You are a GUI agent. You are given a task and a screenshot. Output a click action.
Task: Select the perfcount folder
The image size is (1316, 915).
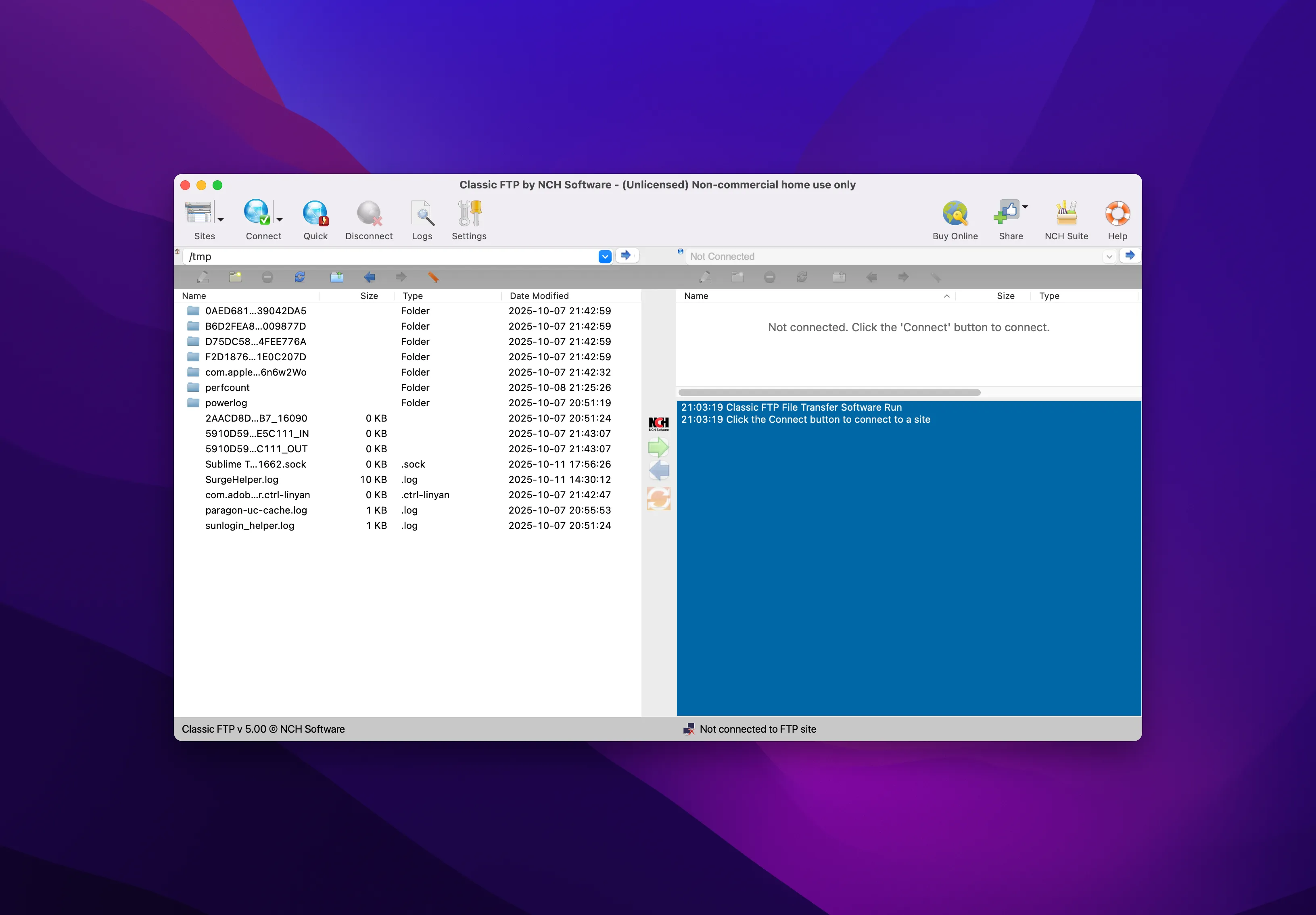[x=227, y=387]
